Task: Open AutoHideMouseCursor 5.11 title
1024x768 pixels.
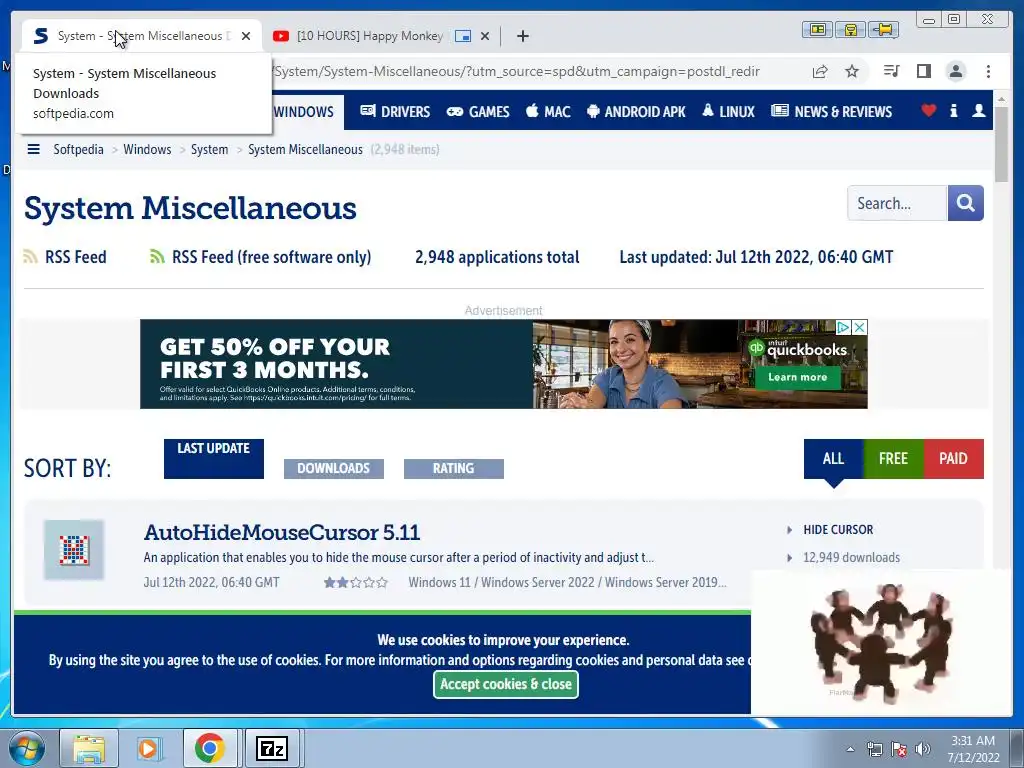Action: pos(281,532)
